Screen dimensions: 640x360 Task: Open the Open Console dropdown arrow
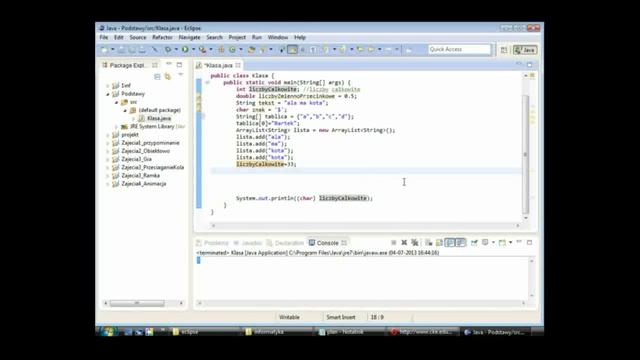510,242
